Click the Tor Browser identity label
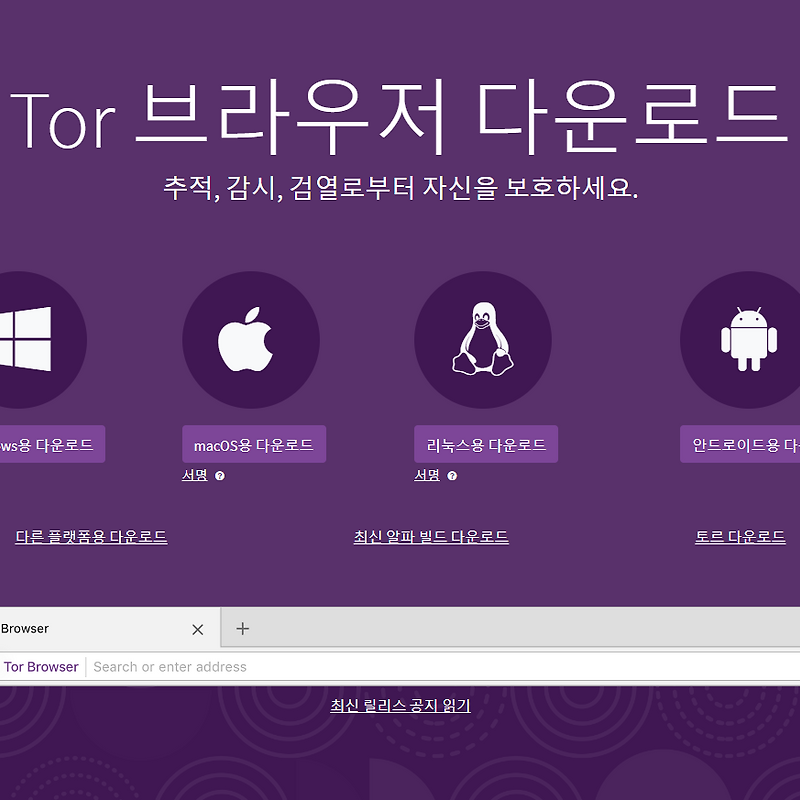 click(41, 667)
